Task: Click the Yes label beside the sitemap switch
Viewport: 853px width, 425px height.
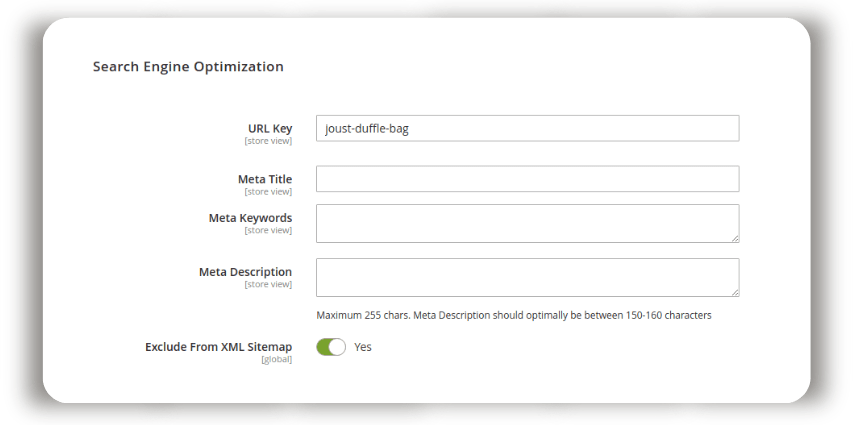Action: 363,347
